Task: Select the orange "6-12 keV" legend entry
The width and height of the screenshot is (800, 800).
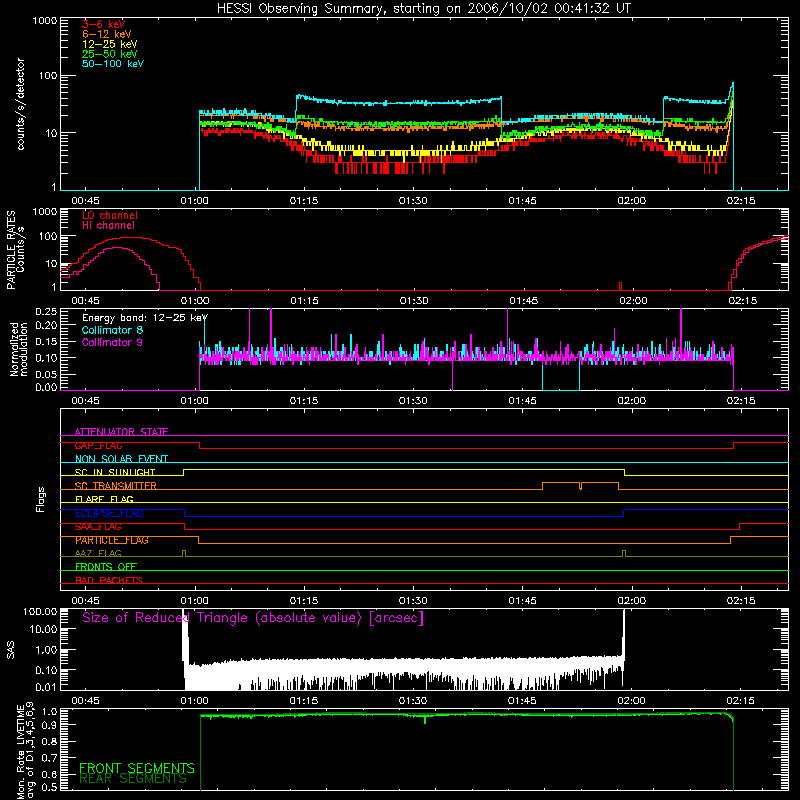Action: point(107,34)
